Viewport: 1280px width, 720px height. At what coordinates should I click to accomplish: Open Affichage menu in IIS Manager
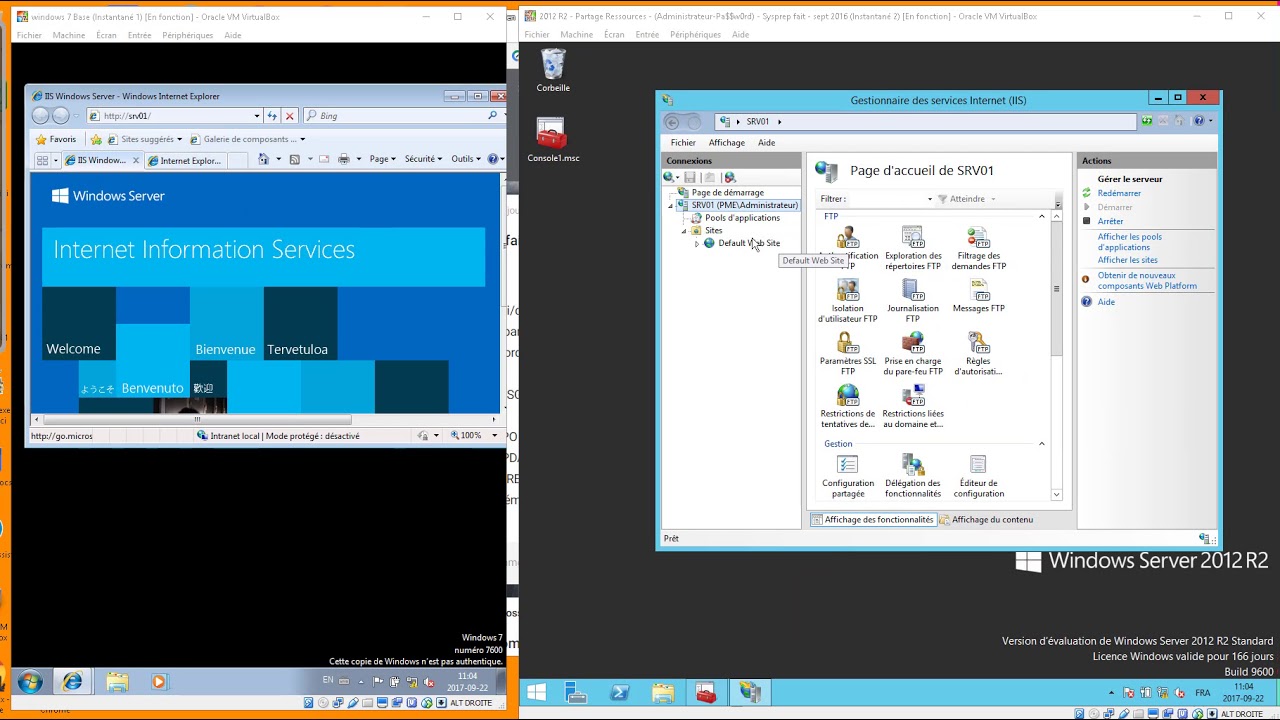tap(727, 142)
